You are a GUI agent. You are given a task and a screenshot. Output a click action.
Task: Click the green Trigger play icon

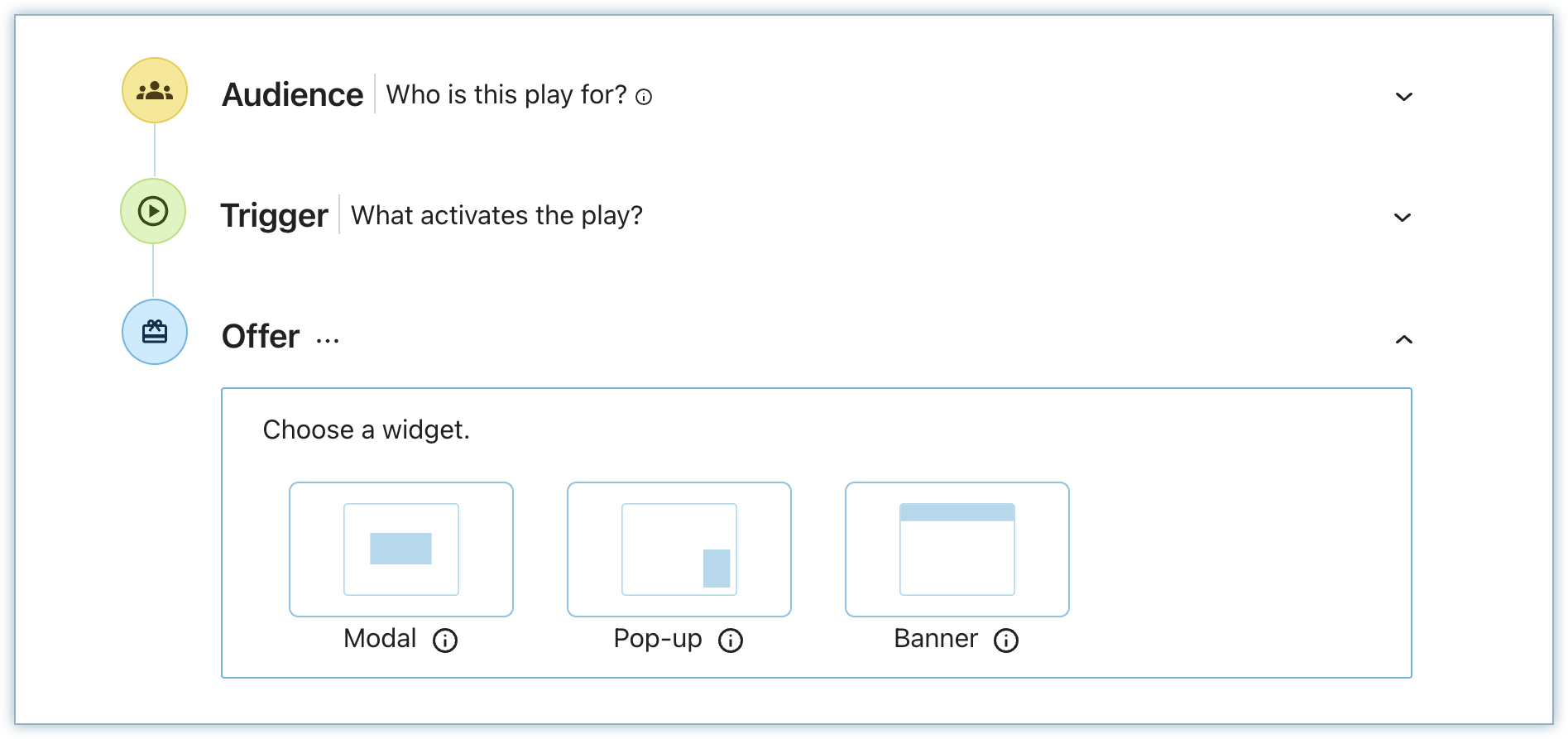tap(153, 211)
